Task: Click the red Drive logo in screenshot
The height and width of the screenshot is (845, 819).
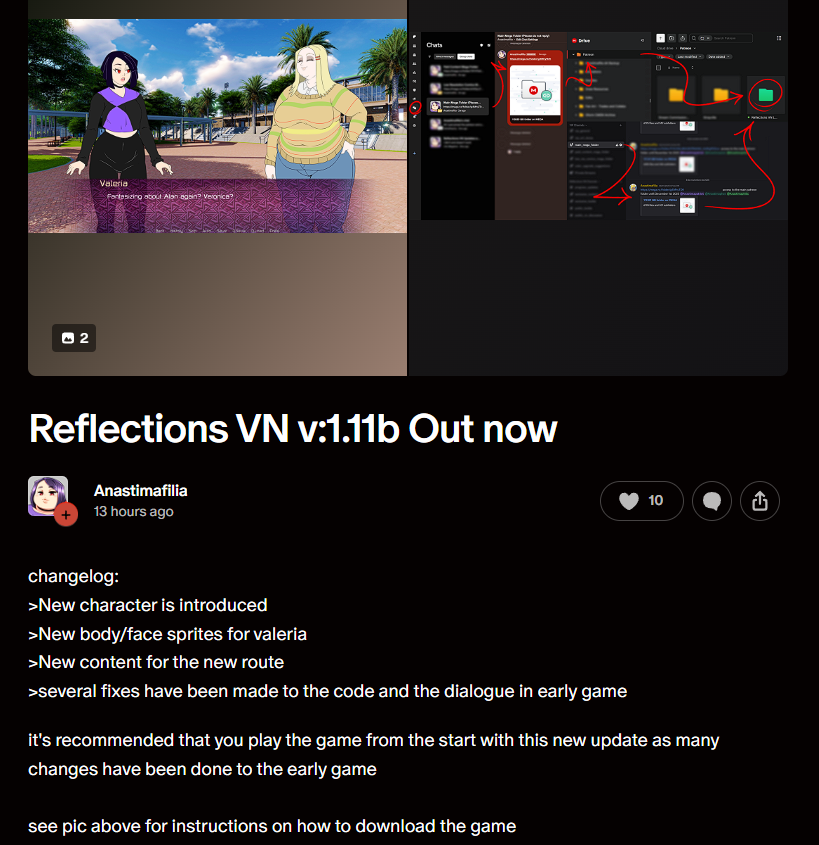Action: pyautogui.click(x=574, y=40)
